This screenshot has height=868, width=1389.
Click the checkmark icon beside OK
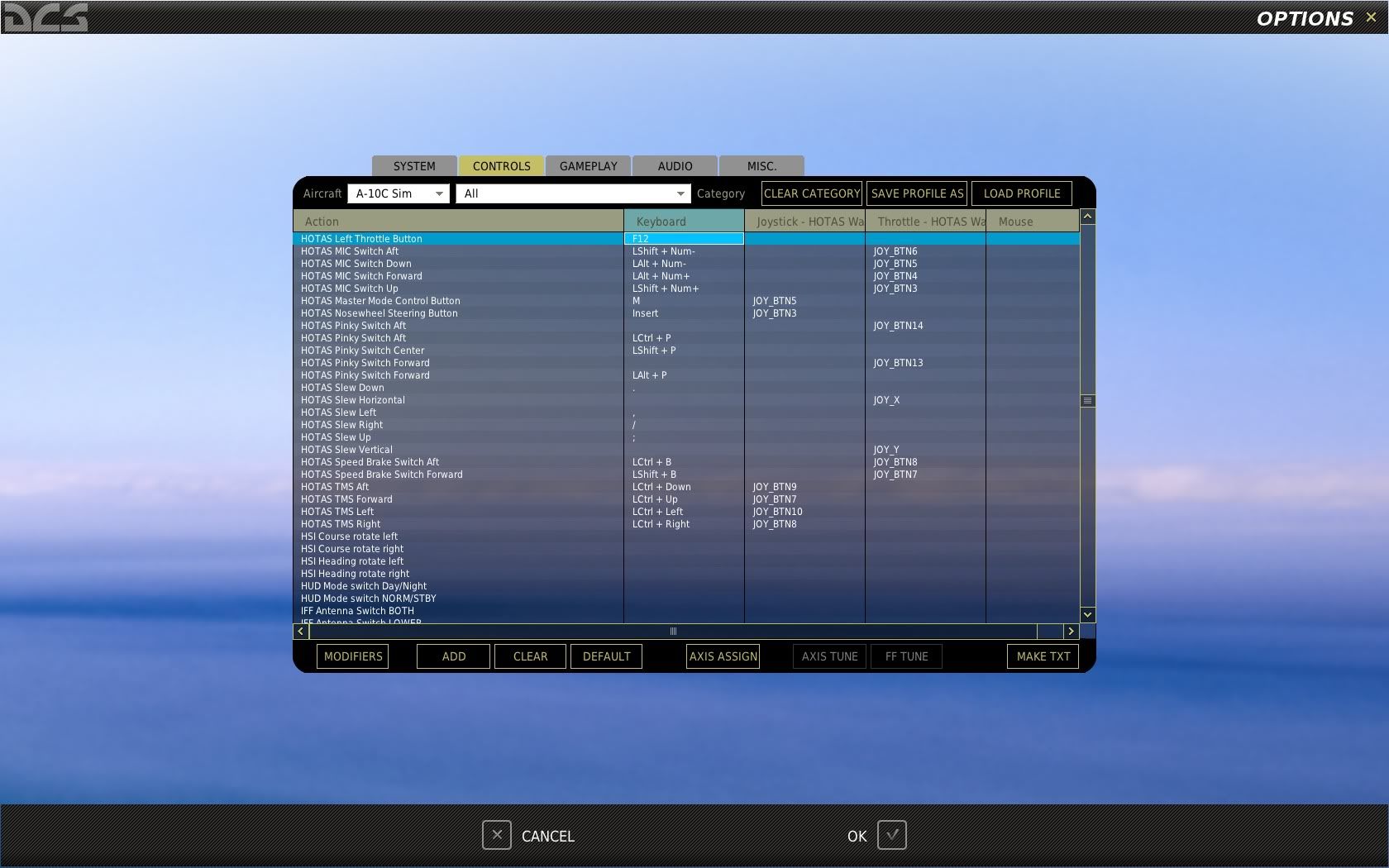tap(891, 835)
